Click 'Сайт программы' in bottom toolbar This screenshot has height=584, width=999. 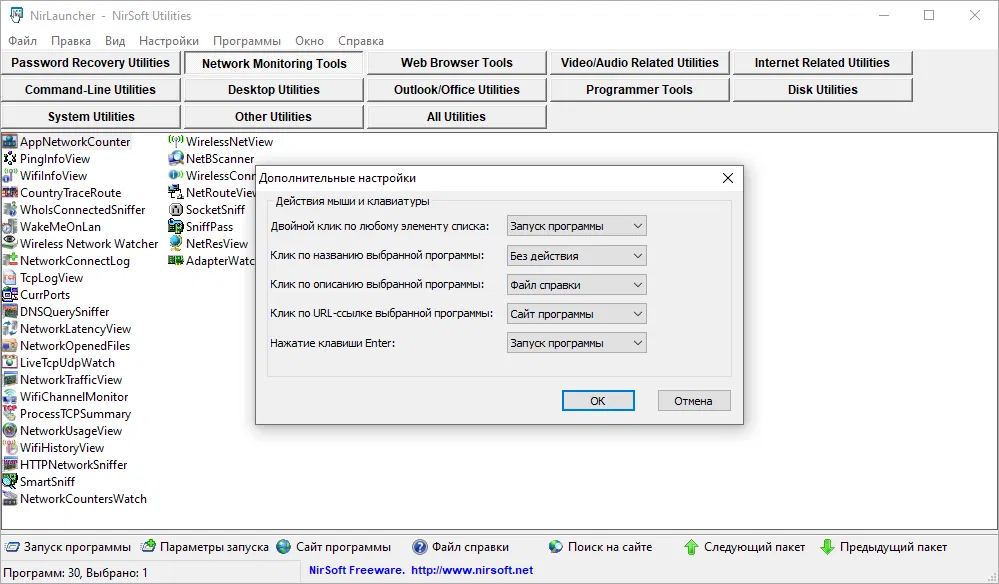[x=334, y=547]
